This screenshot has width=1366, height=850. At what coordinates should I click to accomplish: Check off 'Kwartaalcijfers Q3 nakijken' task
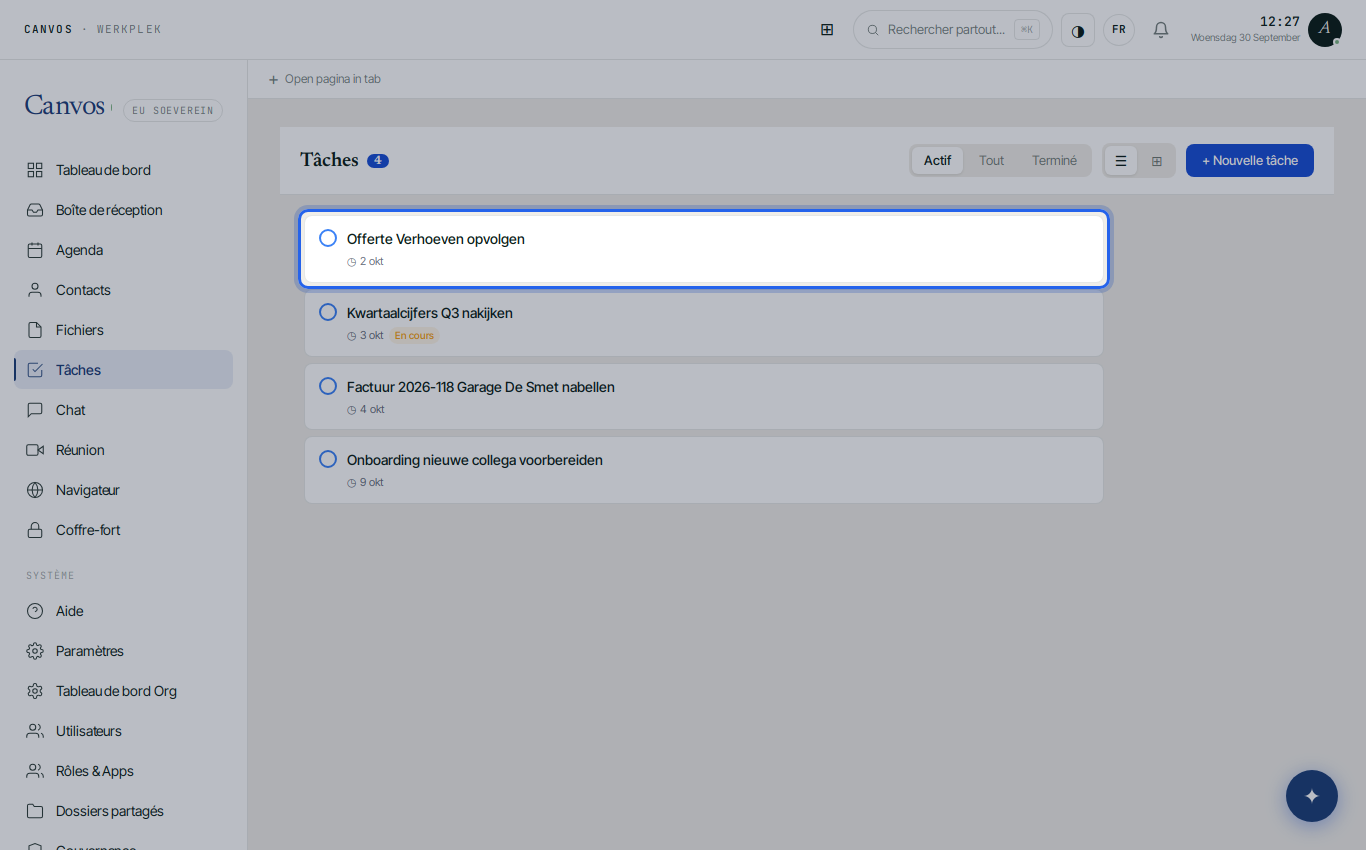point(328,312)
